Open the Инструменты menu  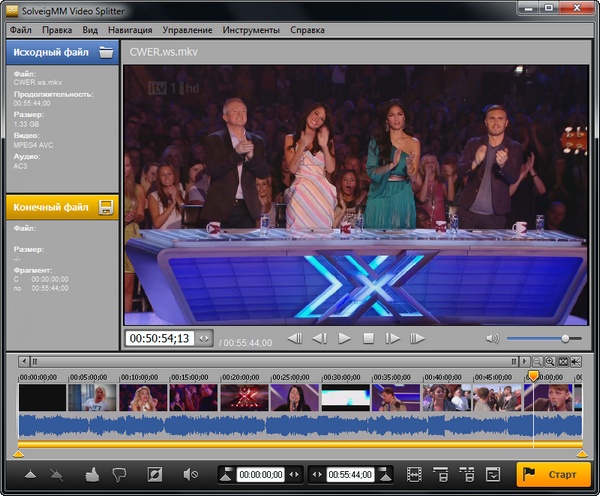coord(251,30)
